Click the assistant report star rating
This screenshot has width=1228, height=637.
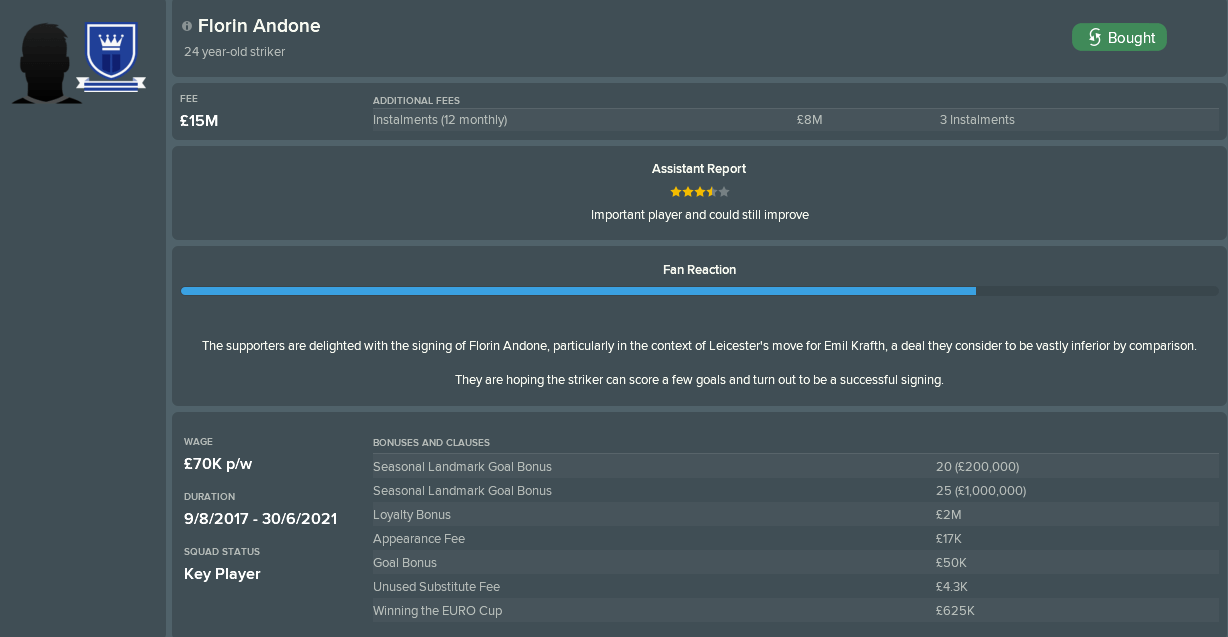tap(700, 191)
